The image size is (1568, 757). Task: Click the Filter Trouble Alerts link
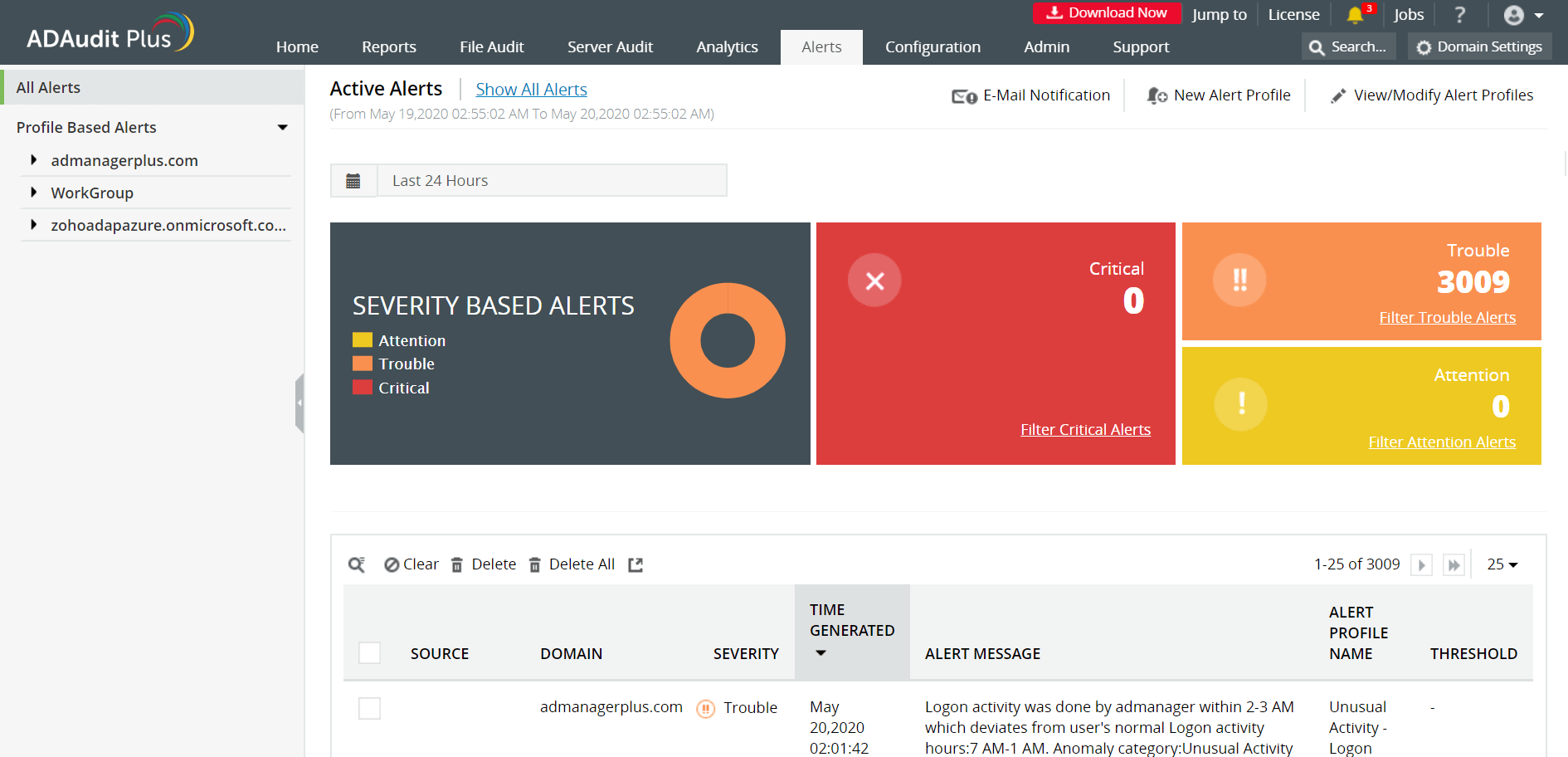(1447, 317)
